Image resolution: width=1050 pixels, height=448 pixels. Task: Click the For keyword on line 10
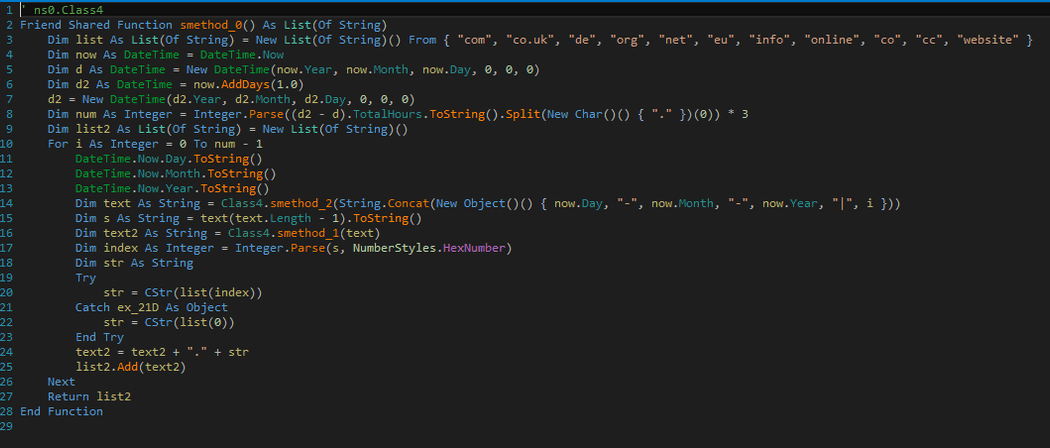pos(58,144)
